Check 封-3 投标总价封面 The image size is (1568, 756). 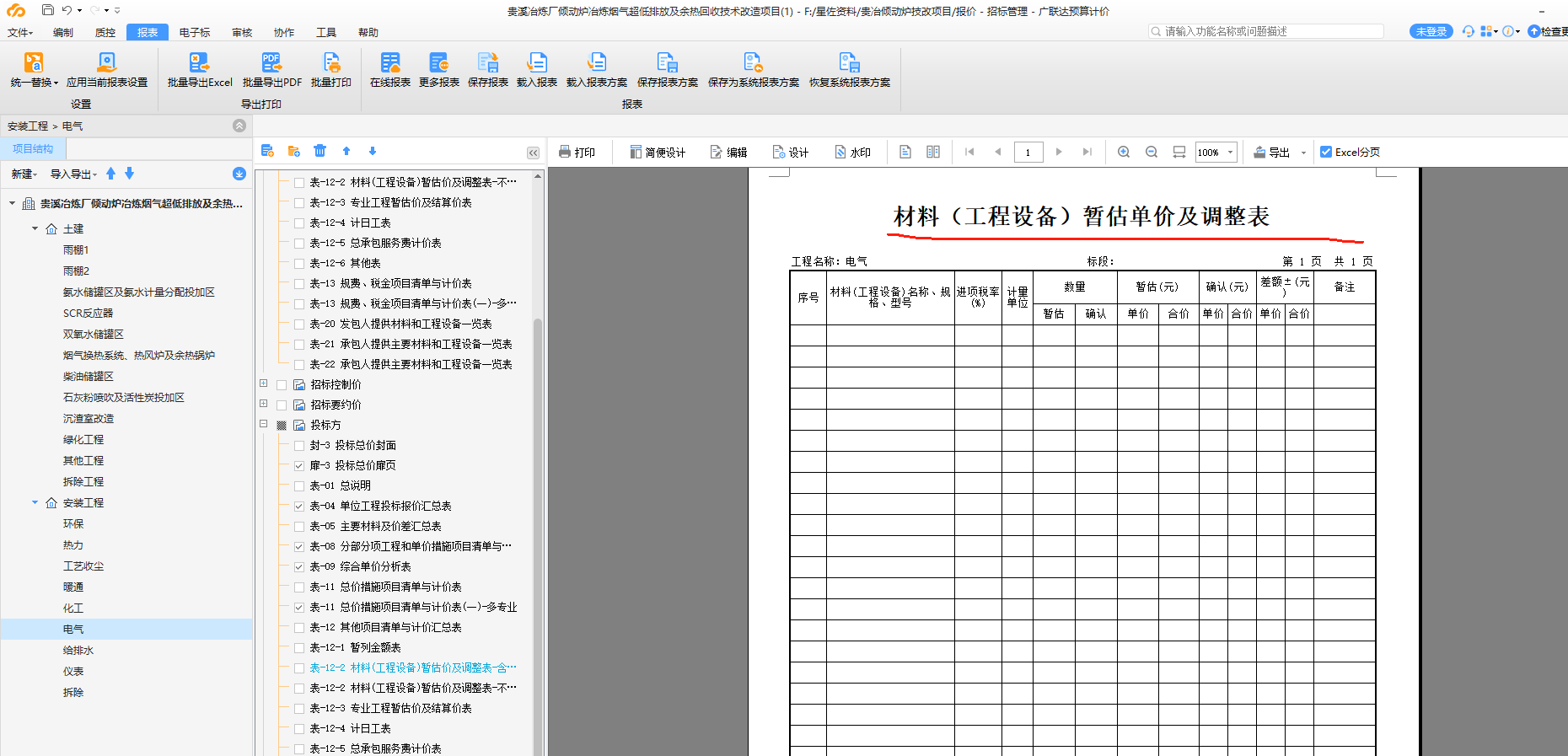click(x=299, y=445)
